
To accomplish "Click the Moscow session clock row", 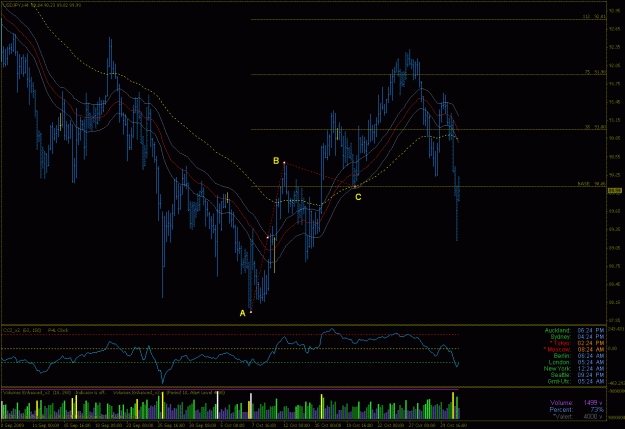I will (574, 349).
